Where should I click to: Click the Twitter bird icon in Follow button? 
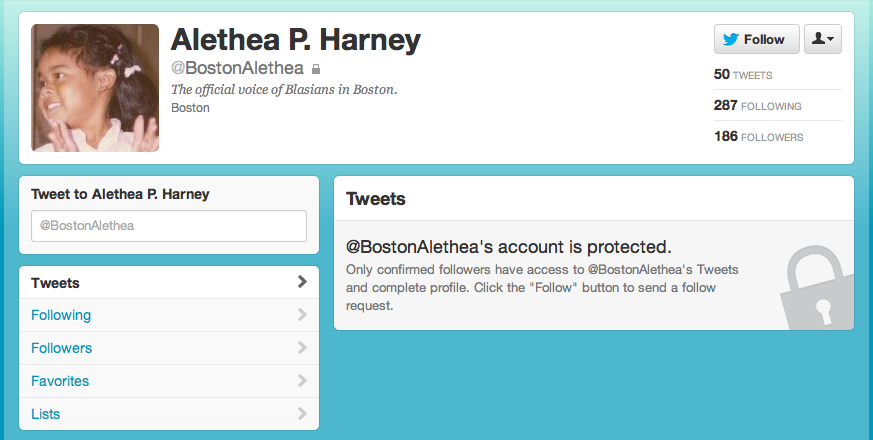tap(730, 40)
